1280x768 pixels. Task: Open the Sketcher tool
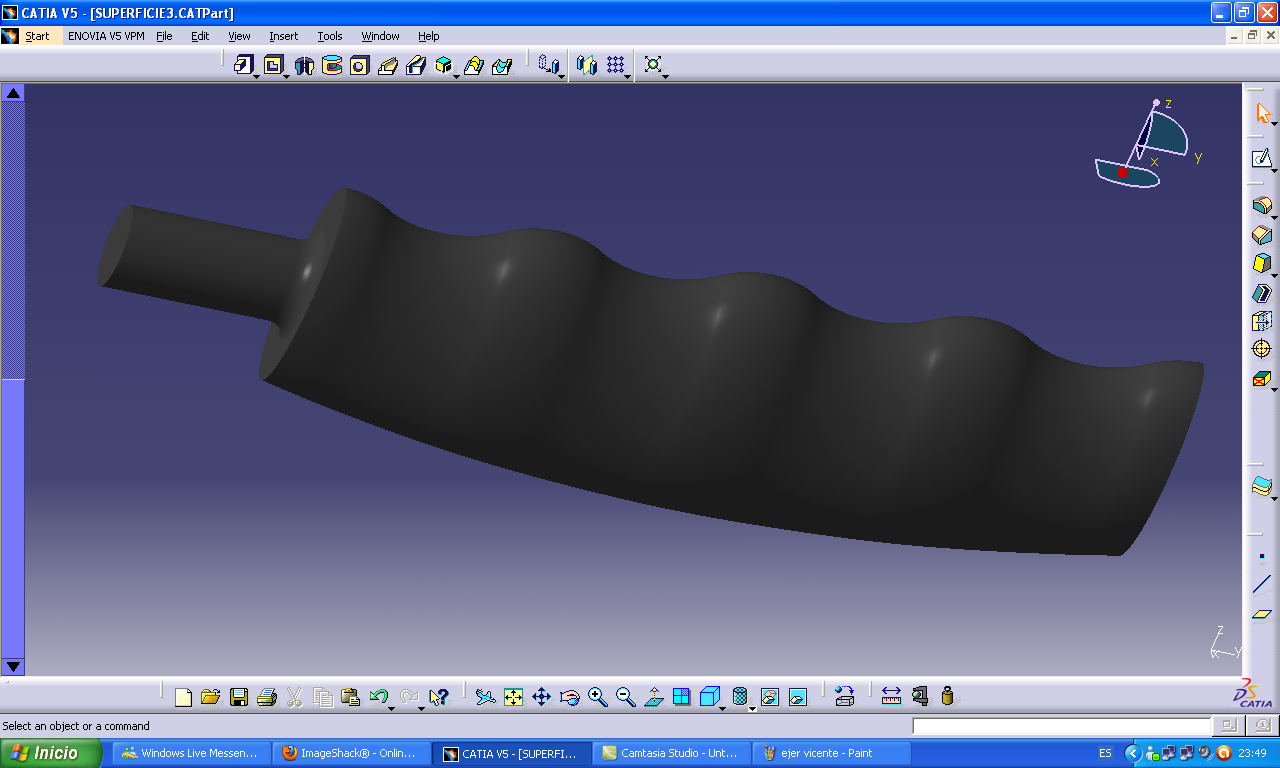tap(1262, 158)
